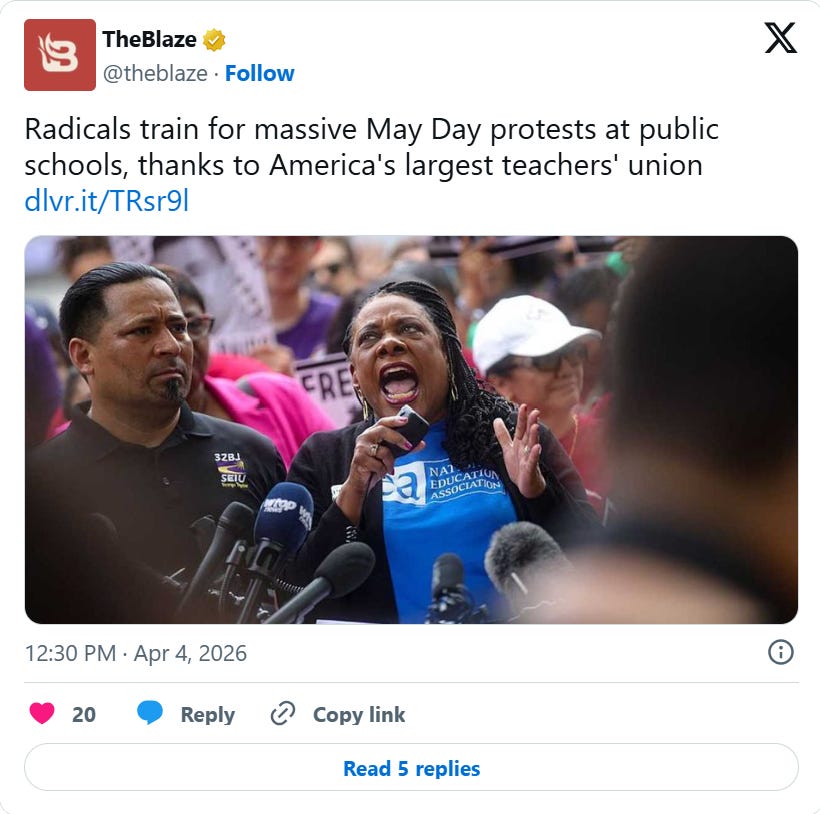The width and height of the screenshot is (820, 814).
Task: Click the 32BJ SEIU logo in the photo
Action: tap(231, 469)
